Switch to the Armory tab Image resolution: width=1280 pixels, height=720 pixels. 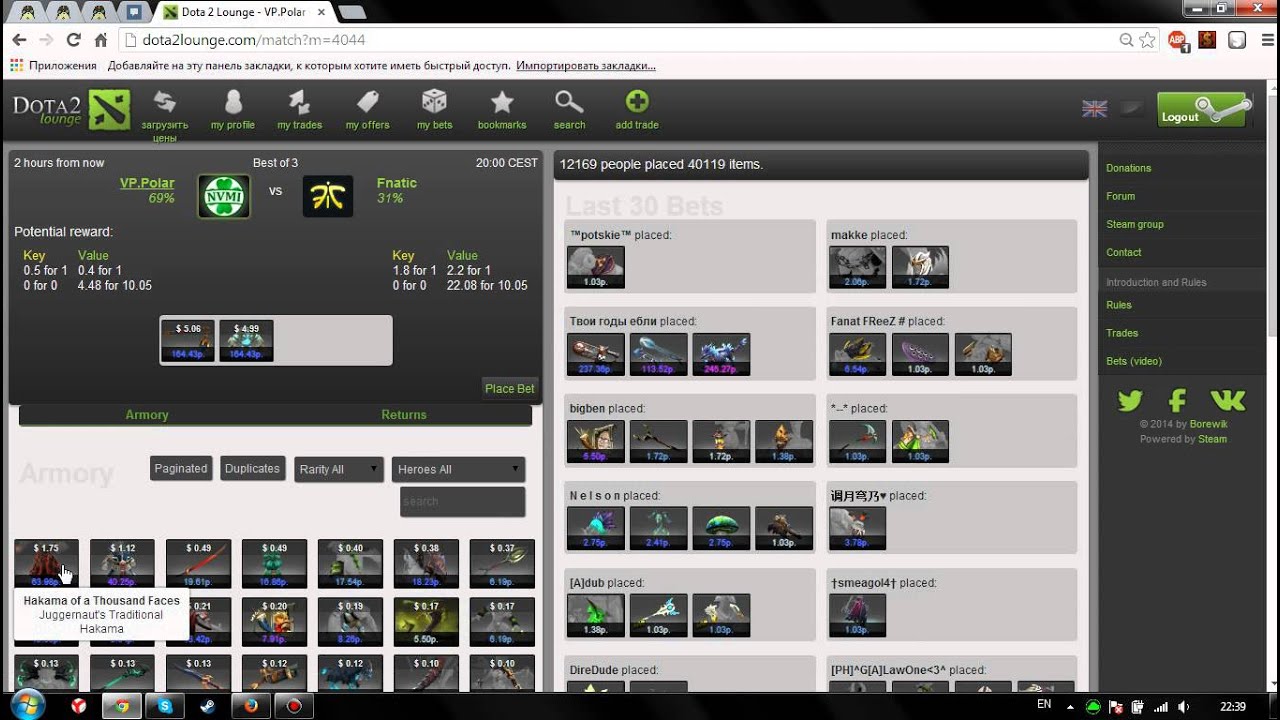147,415
